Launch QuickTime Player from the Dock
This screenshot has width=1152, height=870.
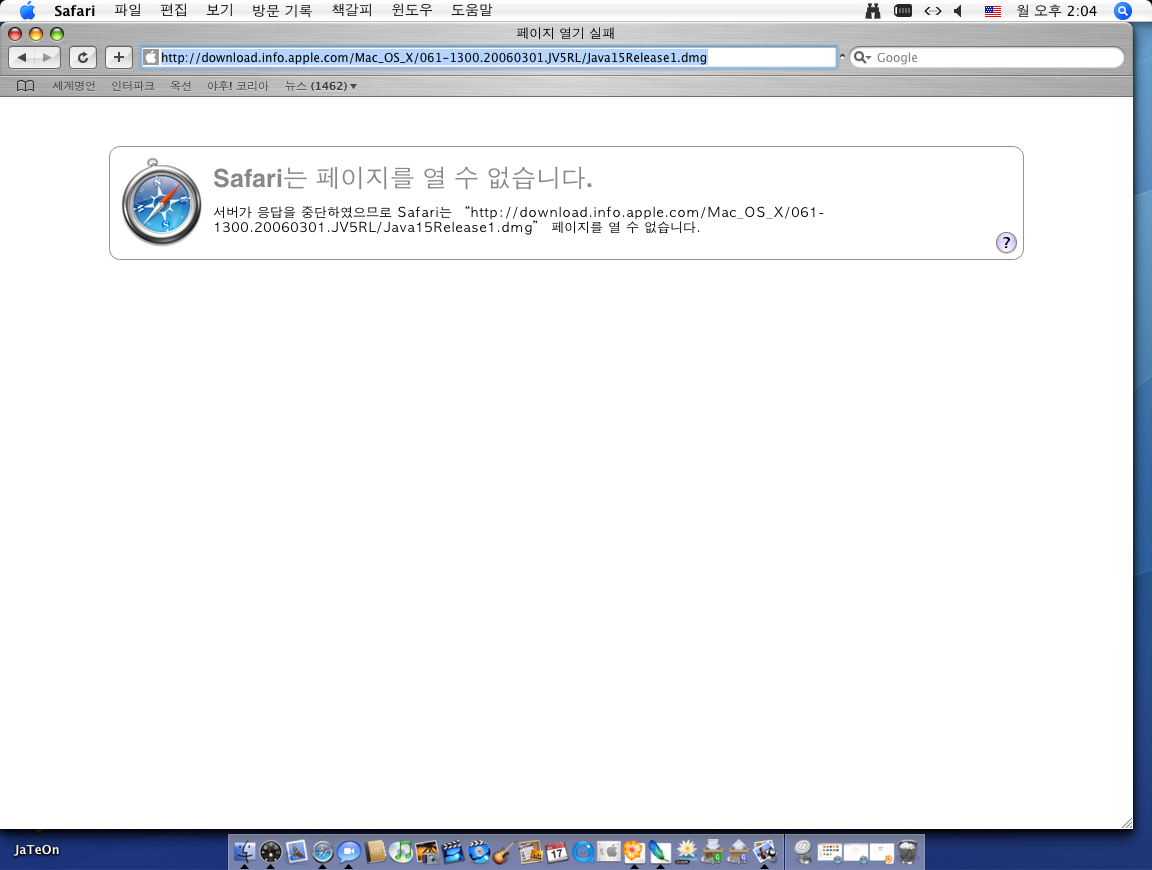pyautogui.click(x=583, y=852)
